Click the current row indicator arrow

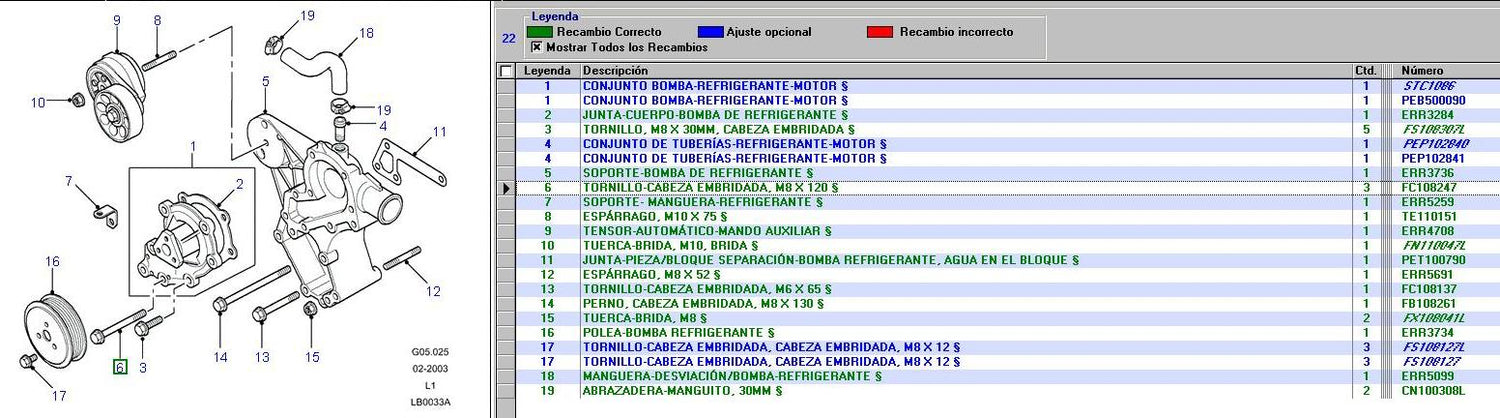(506, 187)
